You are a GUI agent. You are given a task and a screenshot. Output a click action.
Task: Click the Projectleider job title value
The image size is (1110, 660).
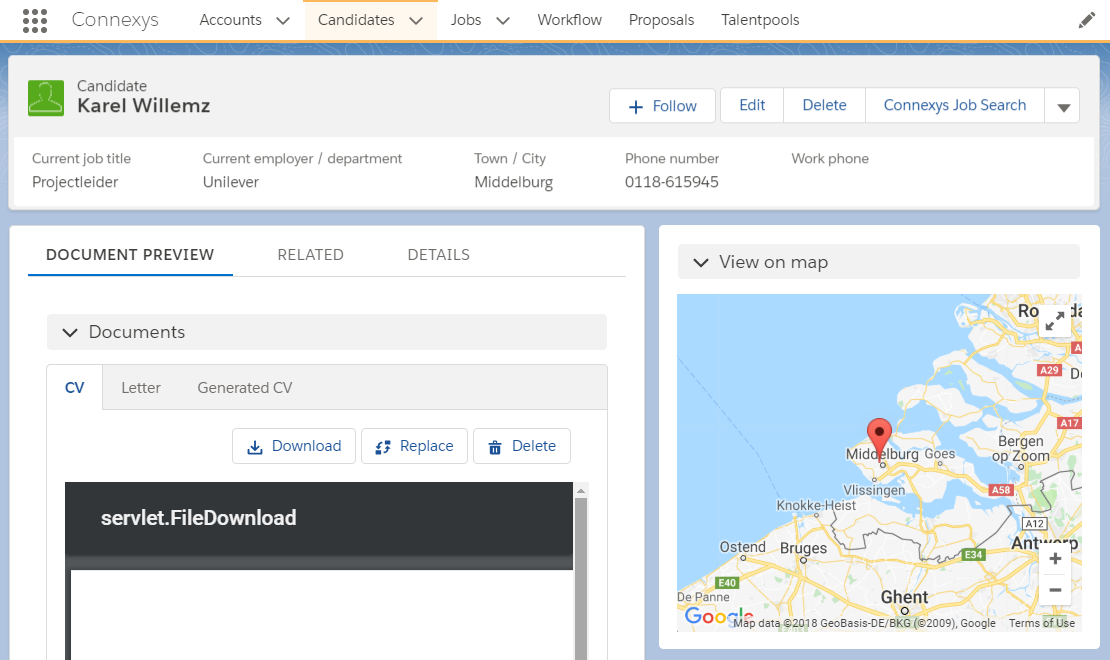tap(75, 182)
